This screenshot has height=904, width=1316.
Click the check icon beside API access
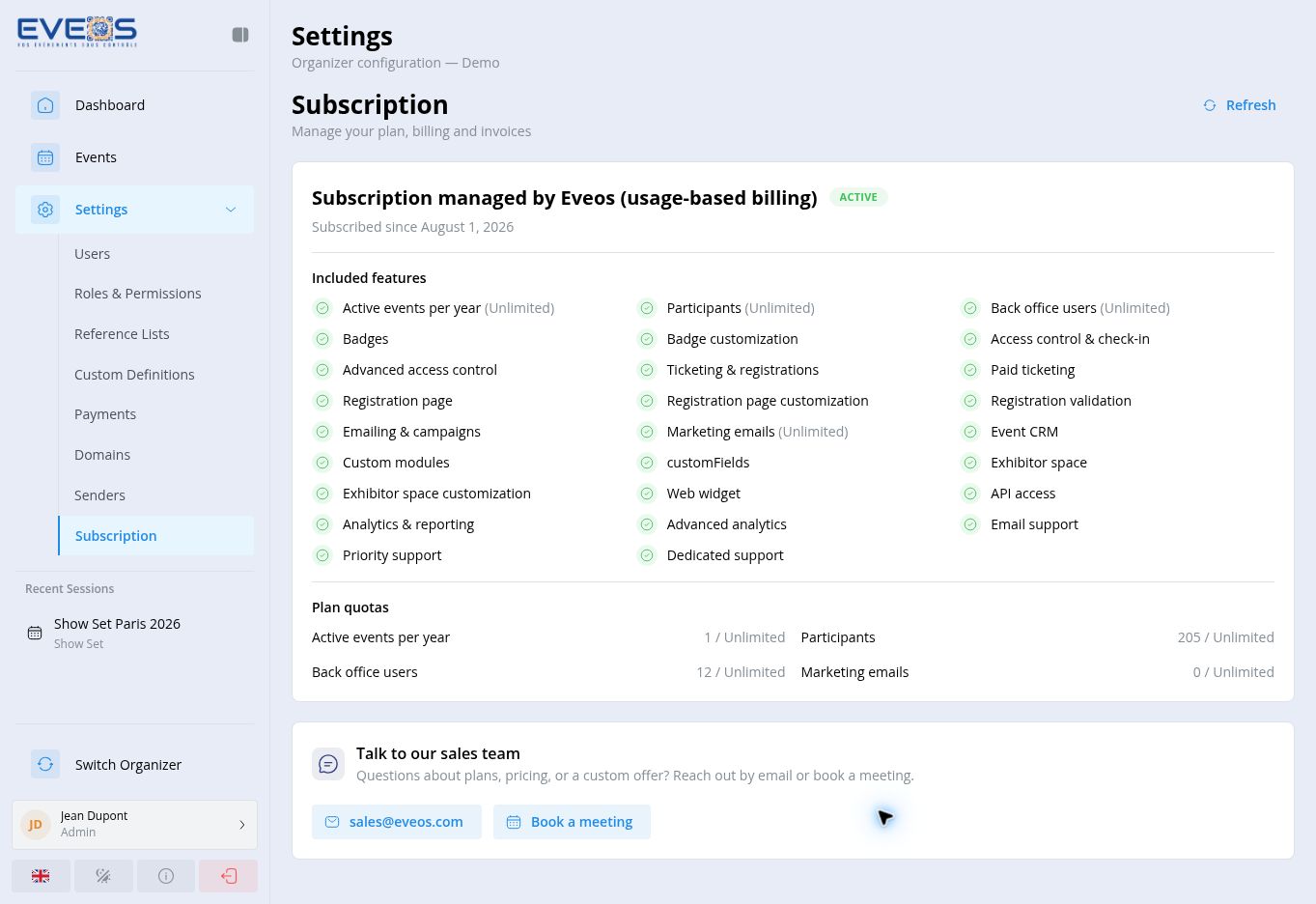click(x=970, y=494)
